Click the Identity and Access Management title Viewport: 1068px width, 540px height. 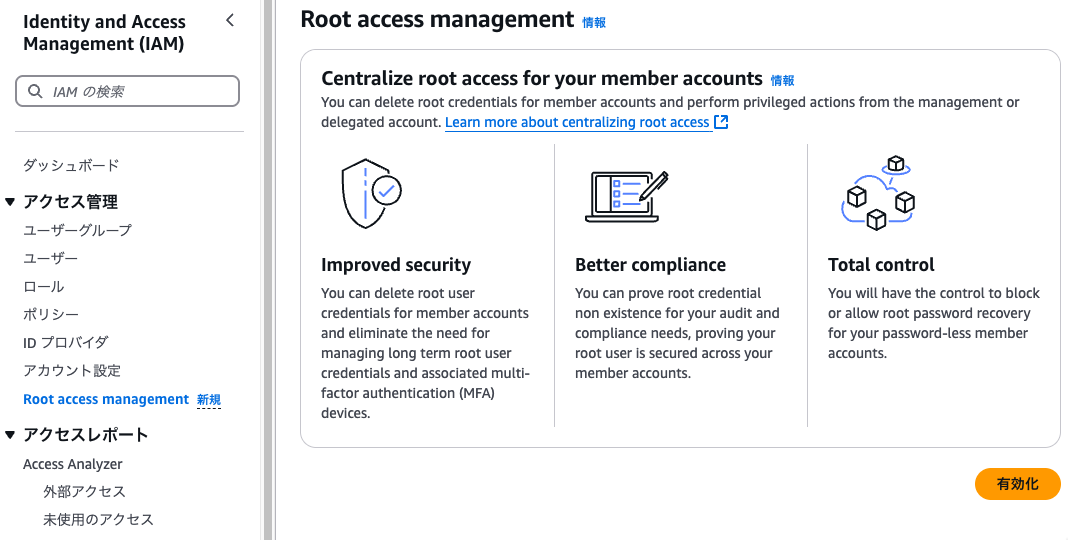(x=104, y=33)
